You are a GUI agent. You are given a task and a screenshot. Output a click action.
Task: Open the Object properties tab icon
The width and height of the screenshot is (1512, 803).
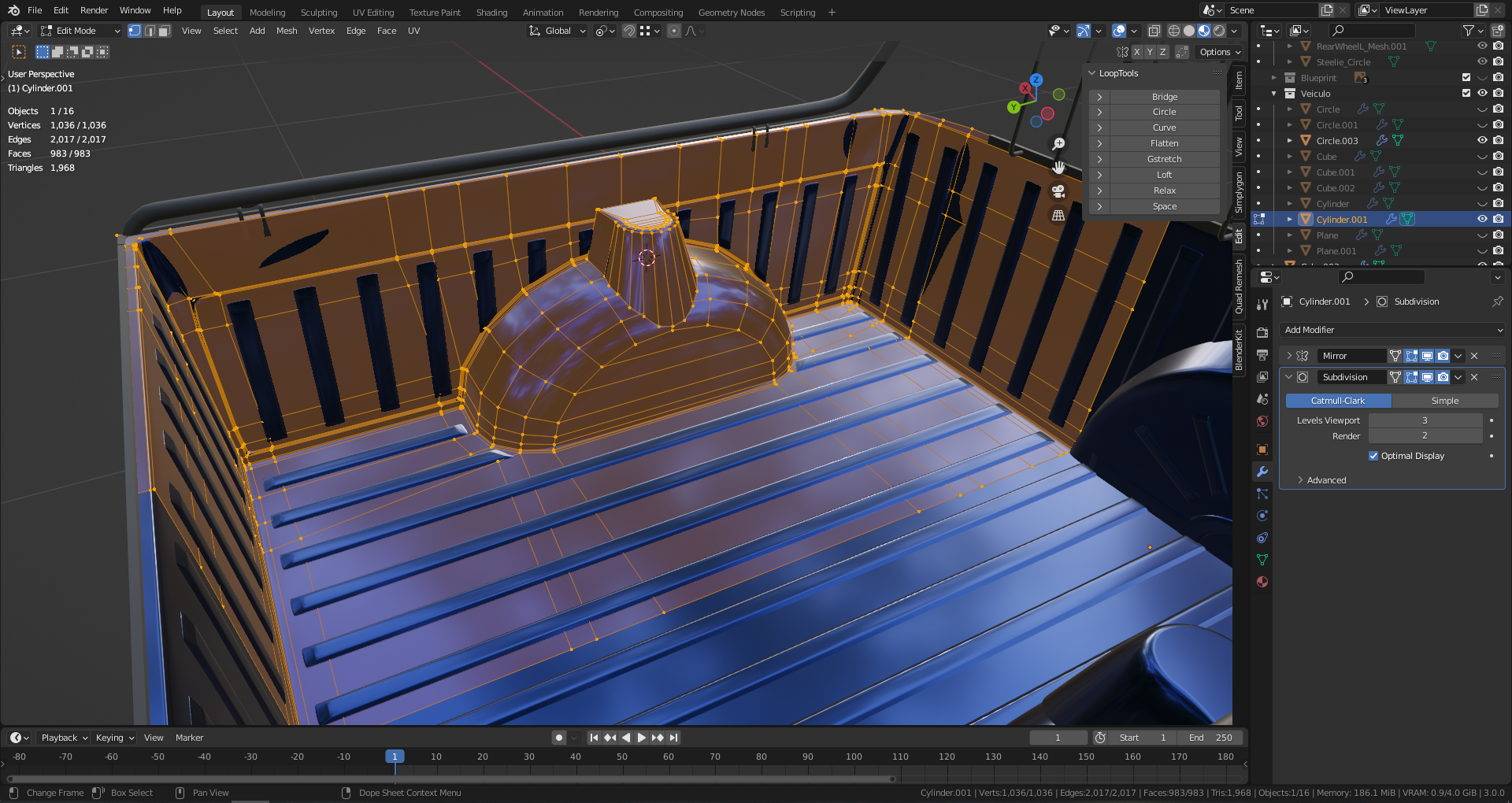click(x=1262, y=449)
